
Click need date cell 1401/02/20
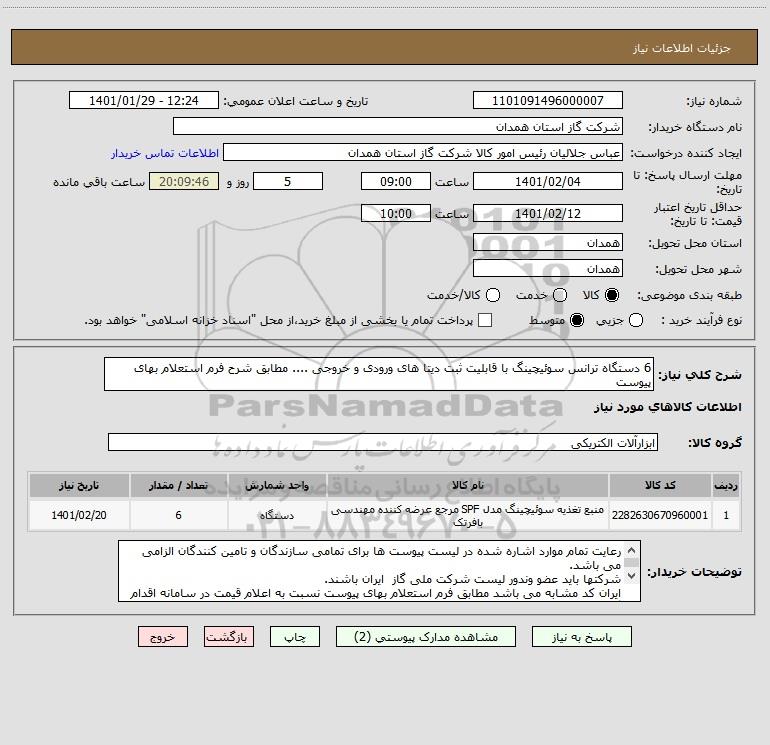click(x=79, y=515)
